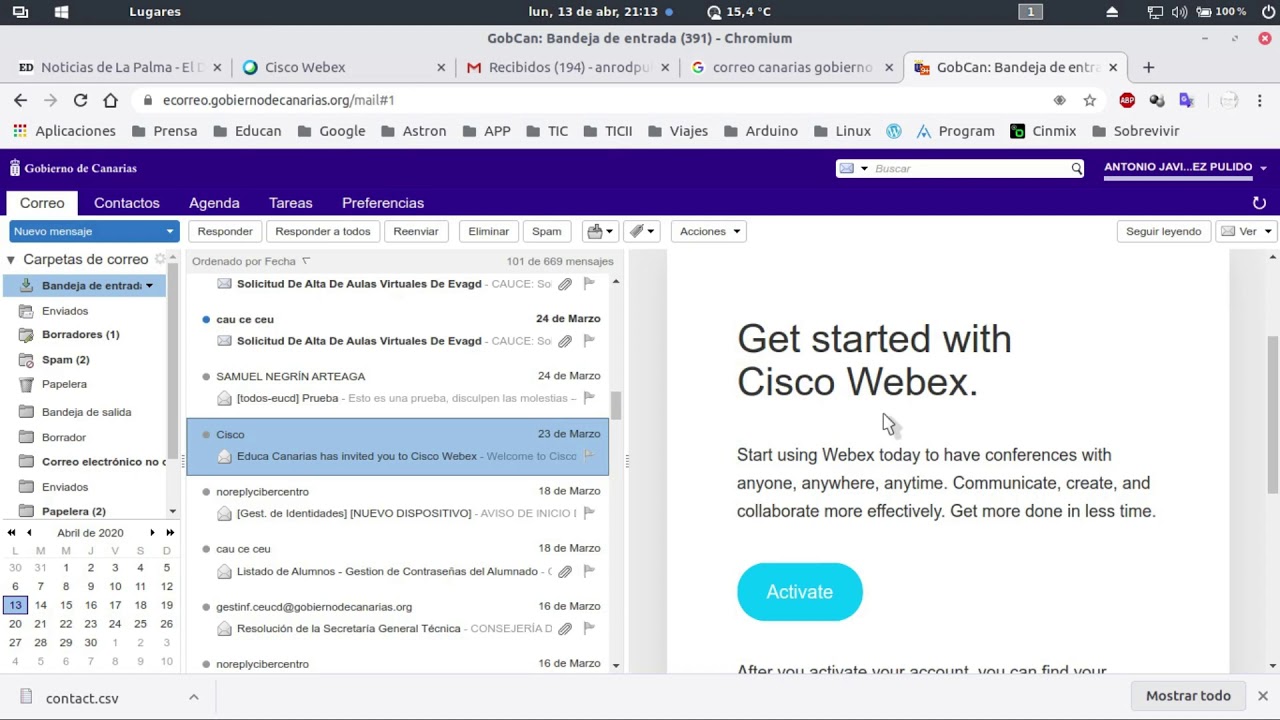The width and height of the screenshot is (1280, 720).
Task: Open the print icon dropdown in mail toolbar
Action: 600,231
